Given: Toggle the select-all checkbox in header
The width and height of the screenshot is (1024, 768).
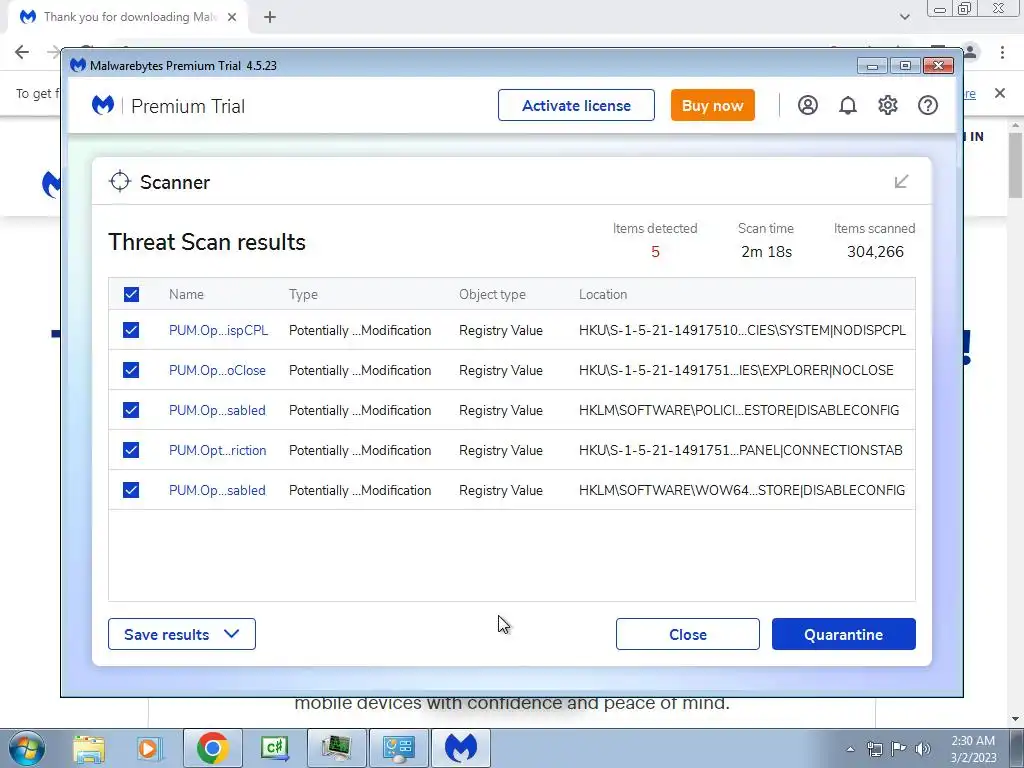Looking at the screenshot, I should (131, 295).
